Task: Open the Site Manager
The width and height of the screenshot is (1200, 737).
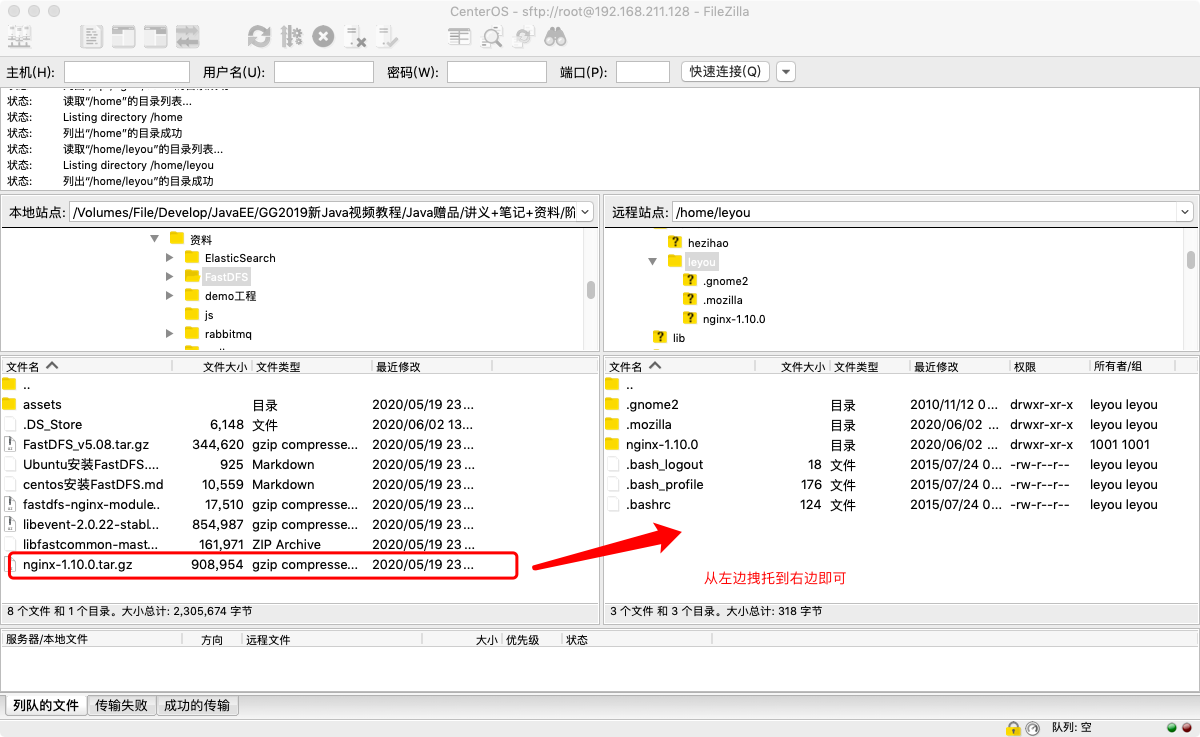Action: (x=20, y=38)
